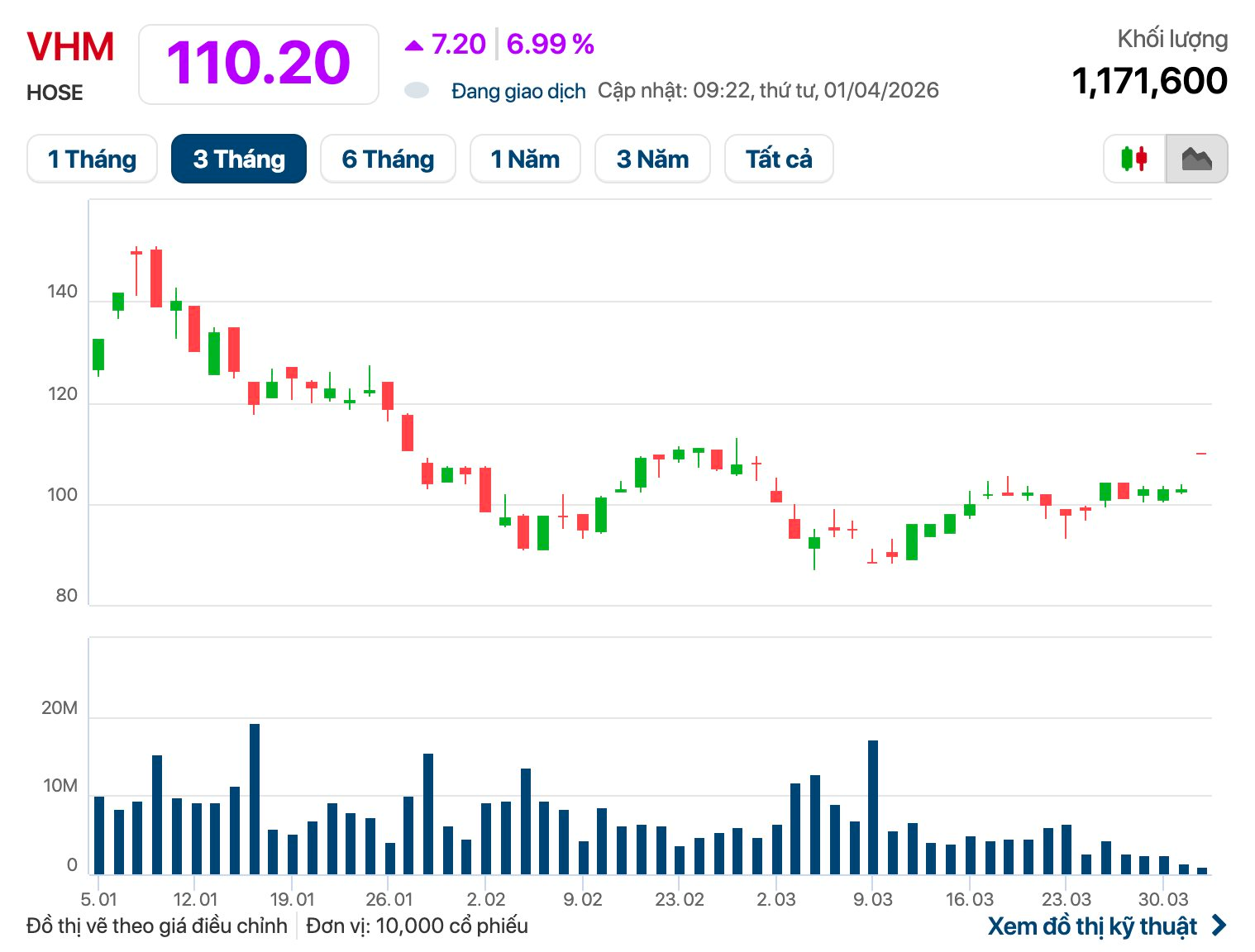Select the 3 Năm time range
Viewport: 1255px width, 952px height.
652,159
